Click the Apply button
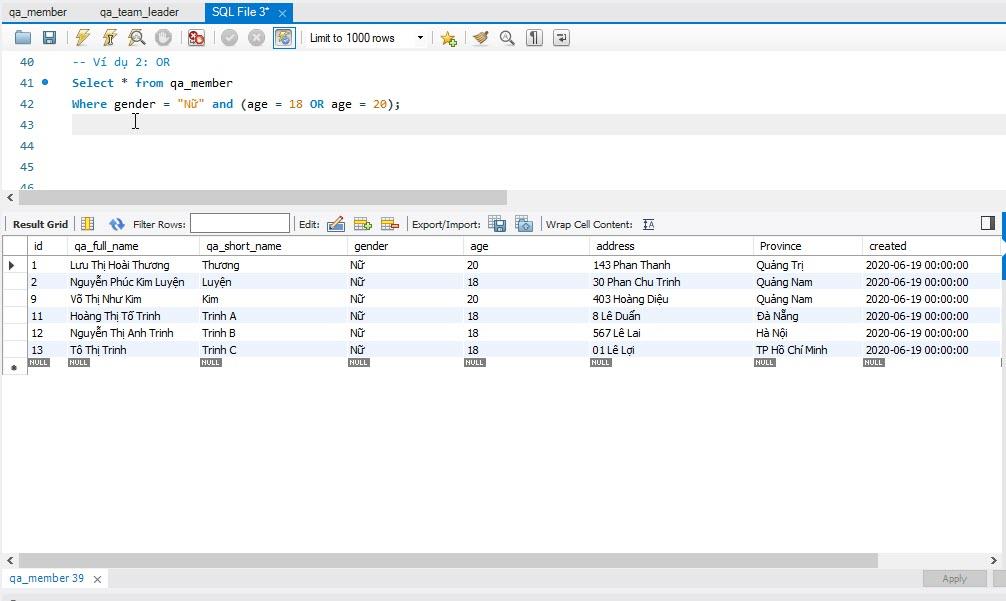The height and width of the screenshot is (601, 1006). click(954, 579)
